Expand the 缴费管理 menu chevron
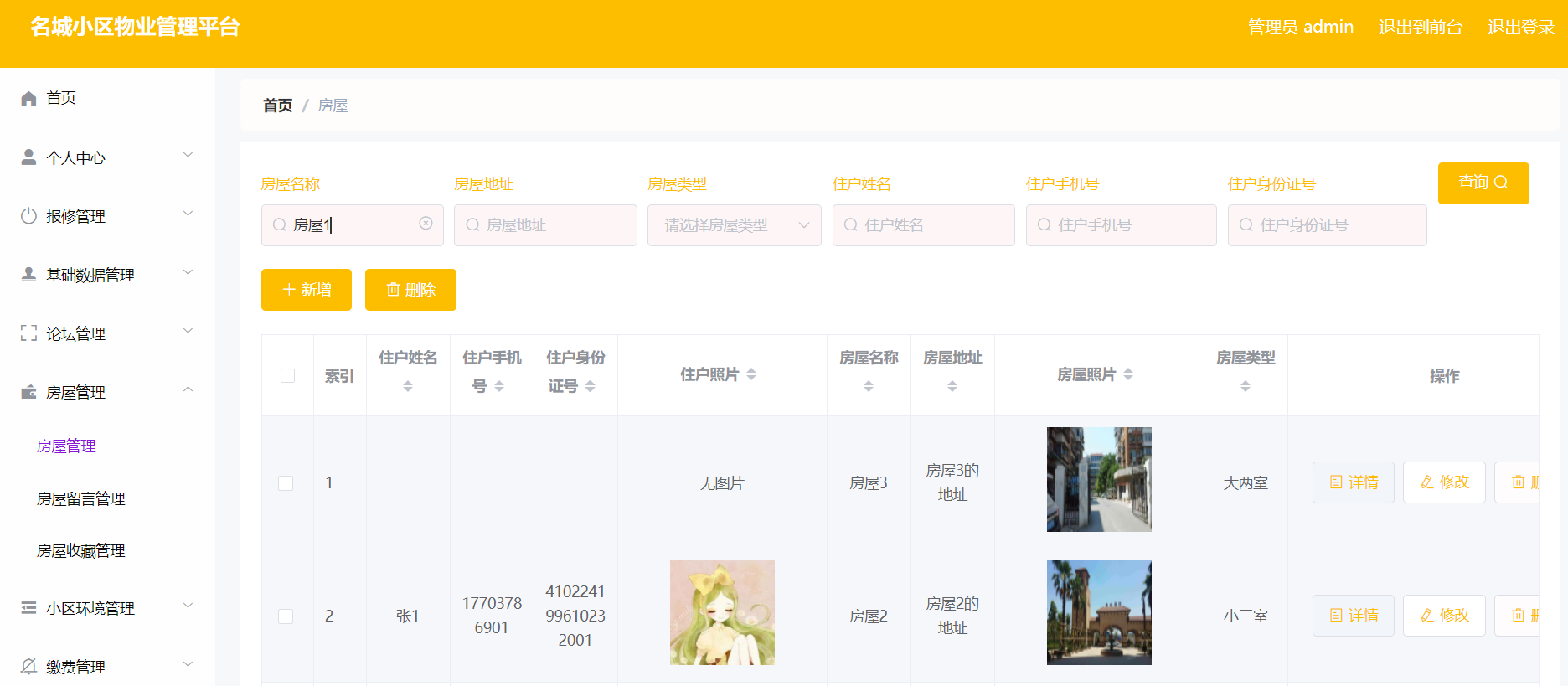The width and height of the screenshot is (1568, 686). click(x=188, y=664)
